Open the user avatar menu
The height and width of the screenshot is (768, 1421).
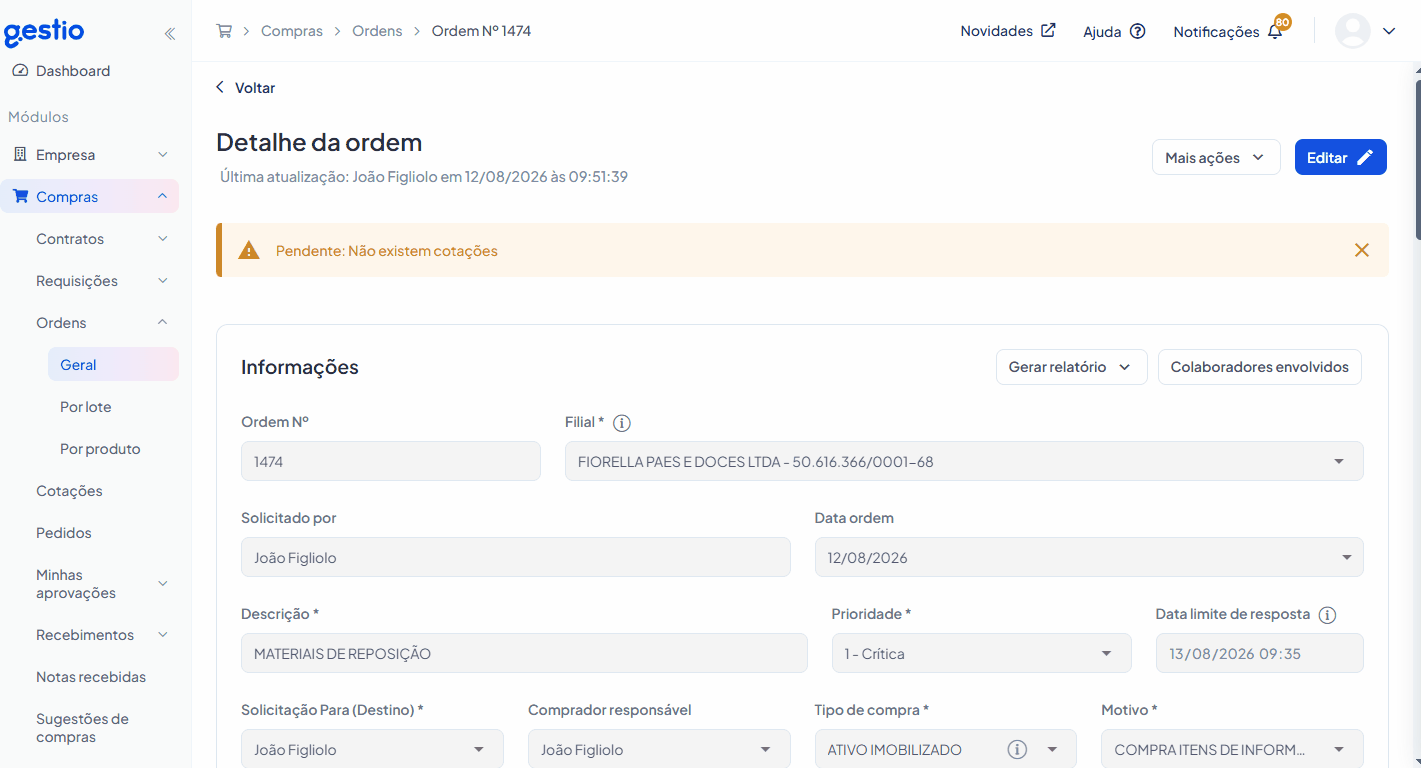pyautogui.click(x=1366, y=31)
